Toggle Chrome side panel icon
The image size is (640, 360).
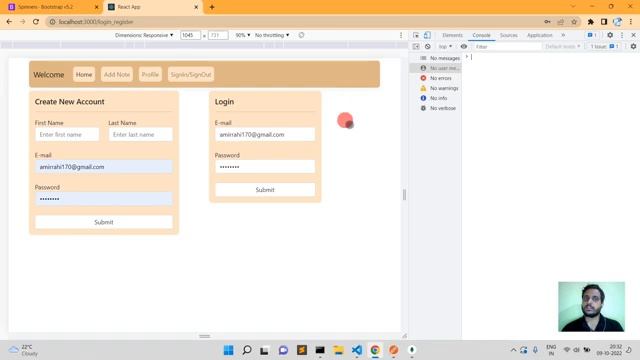(604, 22)
